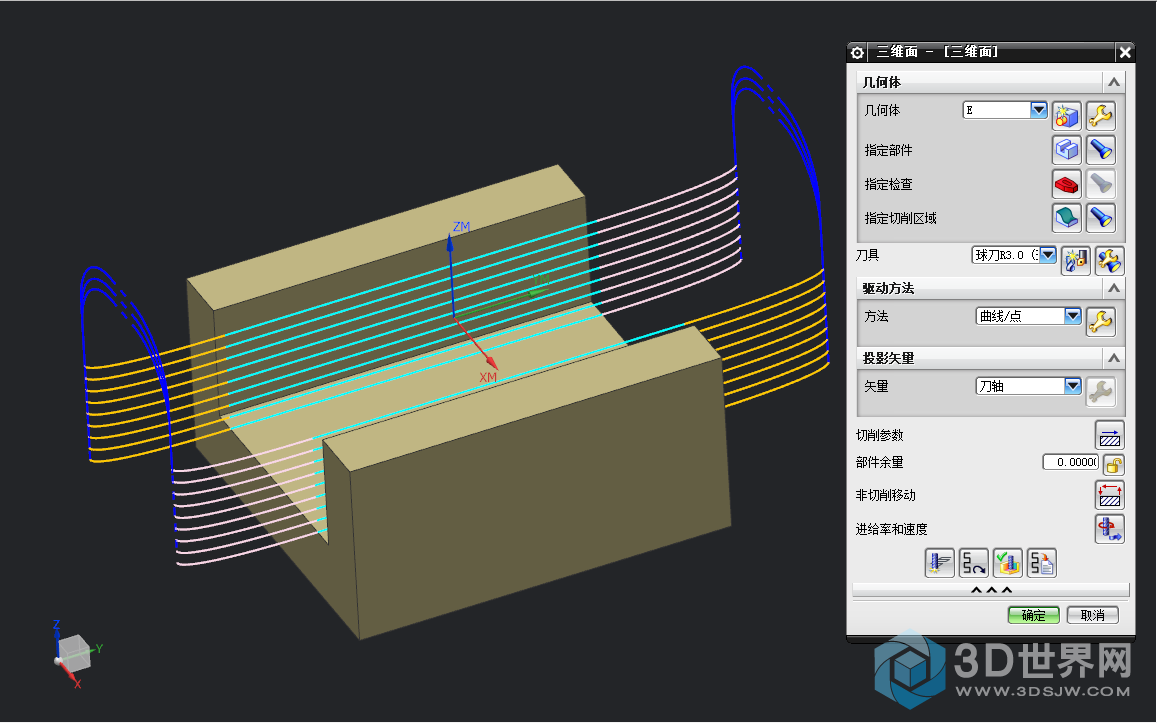The width and height of the screenshot is (1157, 723).
Task: Select or edit part geometry (指定部件)
Action: pos(1066,150)
